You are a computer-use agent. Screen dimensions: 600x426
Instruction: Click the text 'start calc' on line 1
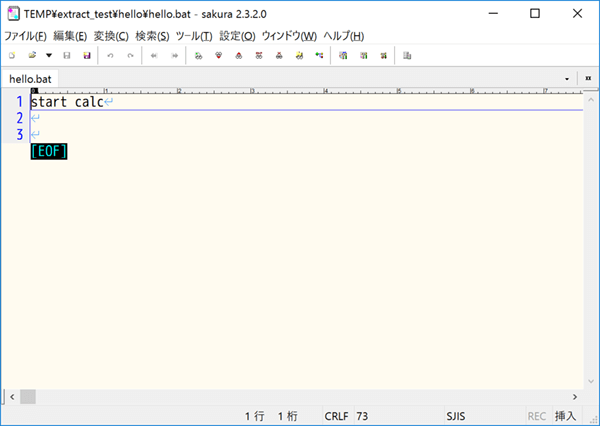coord(67,102)
